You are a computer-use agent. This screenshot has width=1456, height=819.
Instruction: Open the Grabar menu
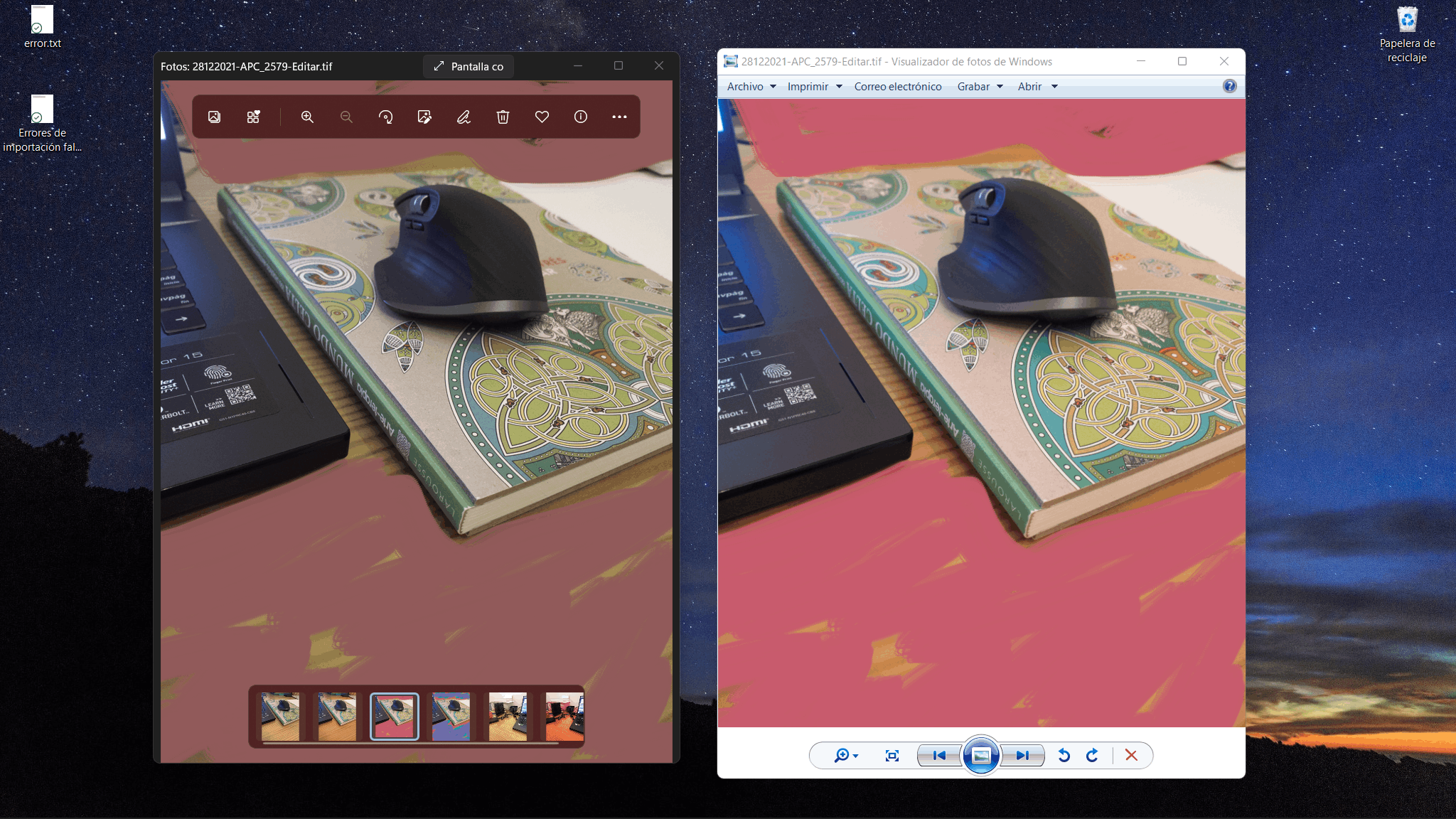980,86
